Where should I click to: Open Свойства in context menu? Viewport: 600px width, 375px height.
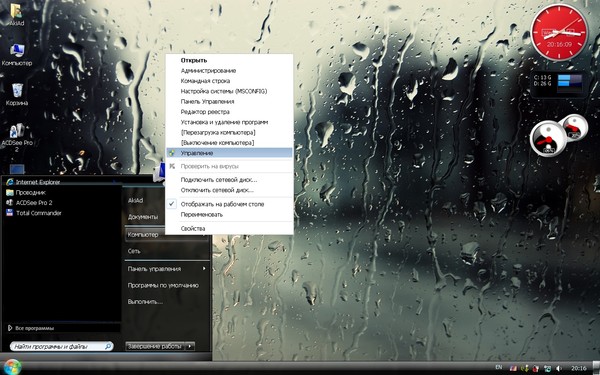[193, 229]
